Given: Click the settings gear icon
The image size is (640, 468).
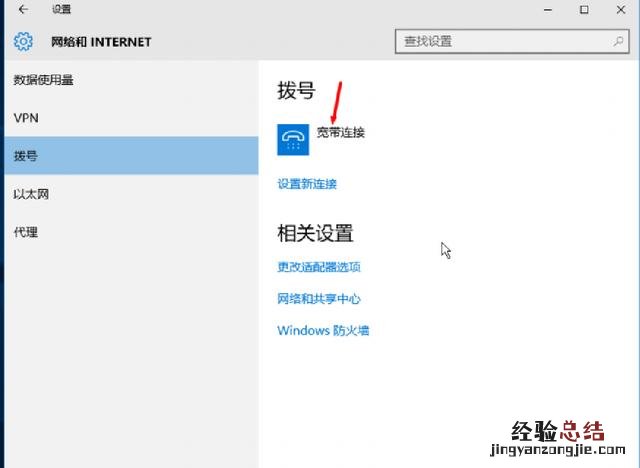Looking at the screenshot, I should 23,42.
